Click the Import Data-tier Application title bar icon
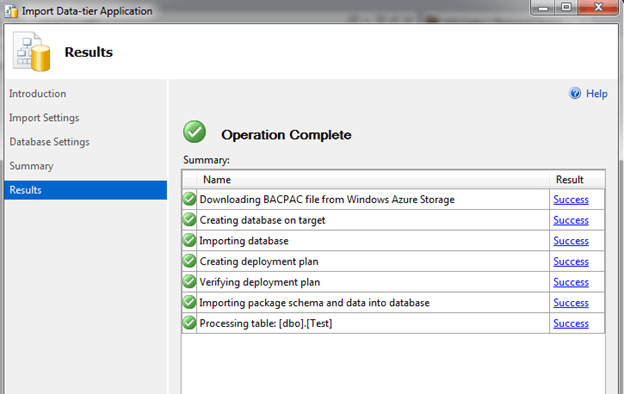Screen dimensions: 624x394 pyautogui.click(x=11, y=11)
